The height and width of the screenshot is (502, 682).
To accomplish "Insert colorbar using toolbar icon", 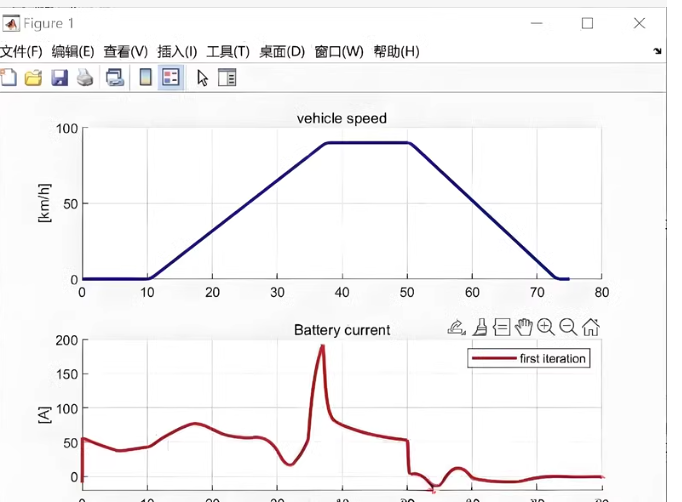I will (145, 77).
